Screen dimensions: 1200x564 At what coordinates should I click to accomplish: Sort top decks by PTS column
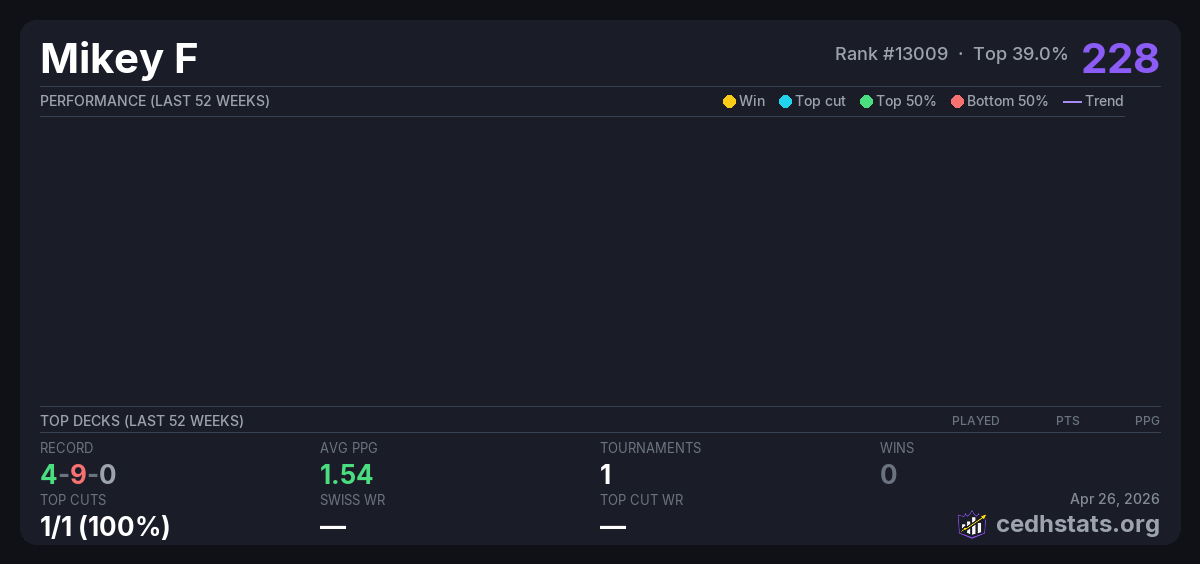tap(1067, 421)
